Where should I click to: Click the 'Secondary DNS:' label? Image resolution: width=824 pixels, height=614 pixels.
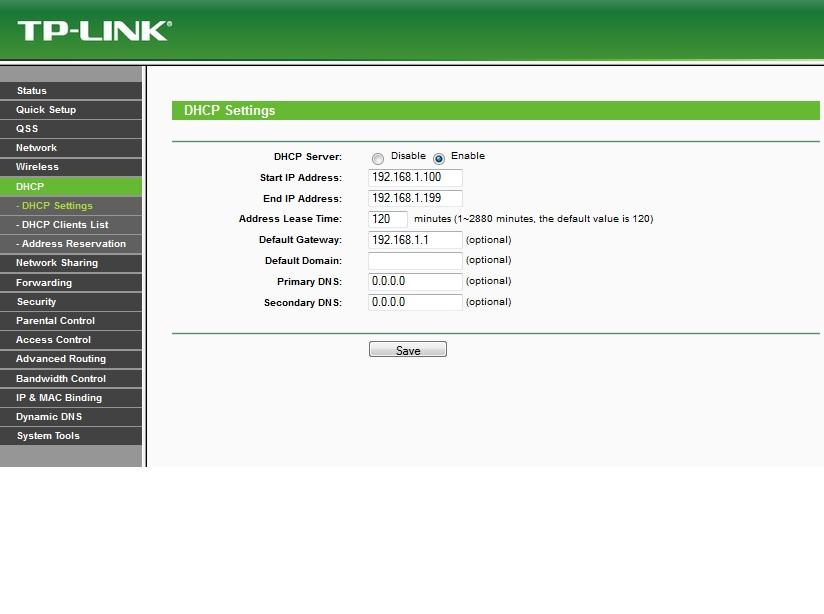pos(303,303)
